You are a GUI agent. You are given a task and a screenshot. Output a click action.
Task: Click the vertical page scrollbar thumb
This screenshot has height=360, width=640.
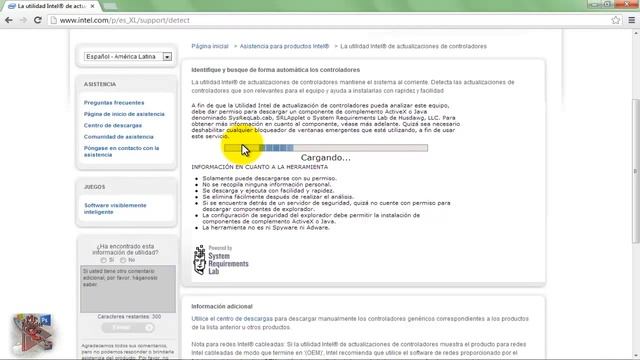(x=636, y=171)
